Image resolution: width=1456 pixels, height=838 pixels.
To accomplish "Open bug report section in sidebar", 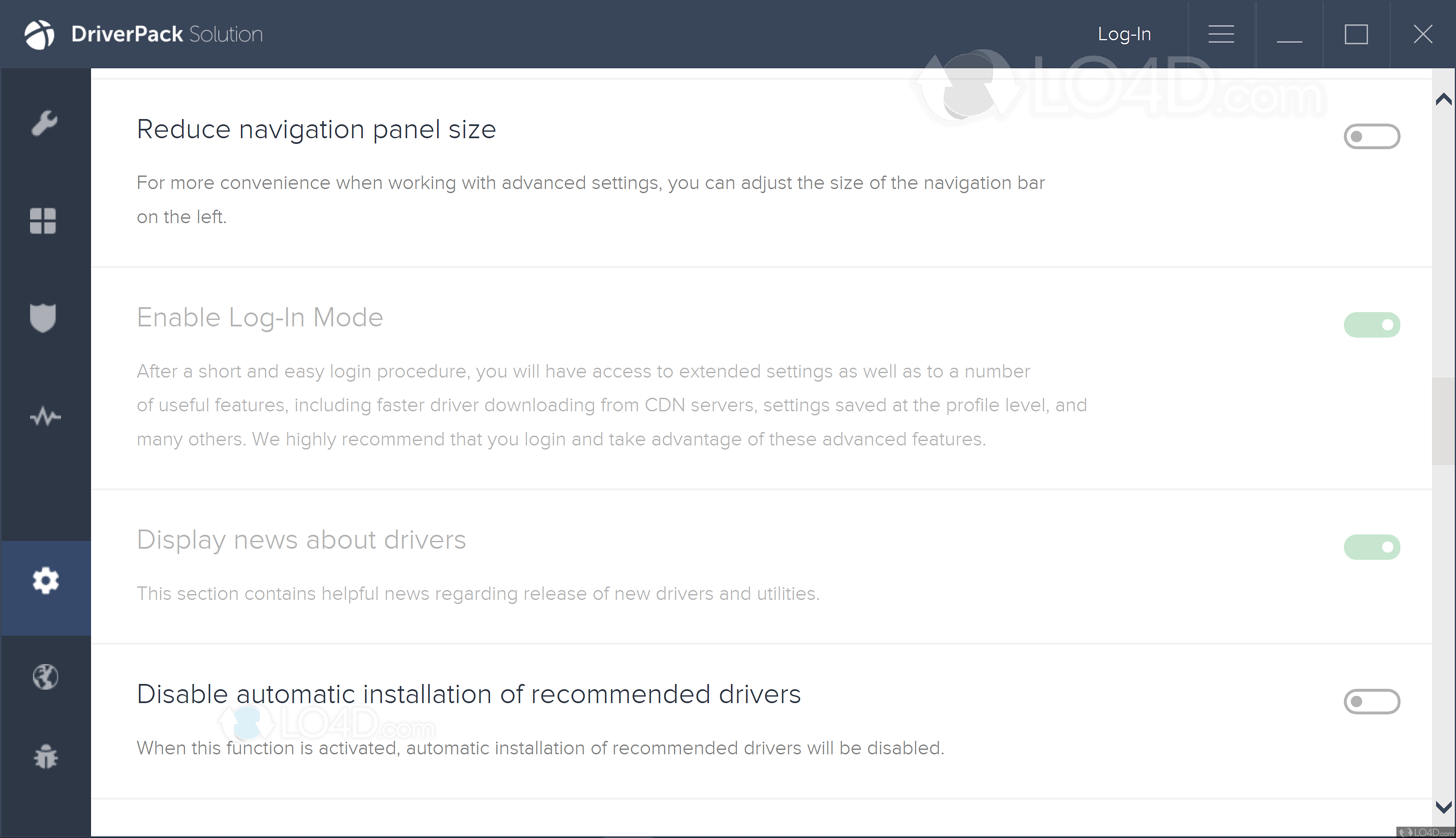I will click(45, 757).
